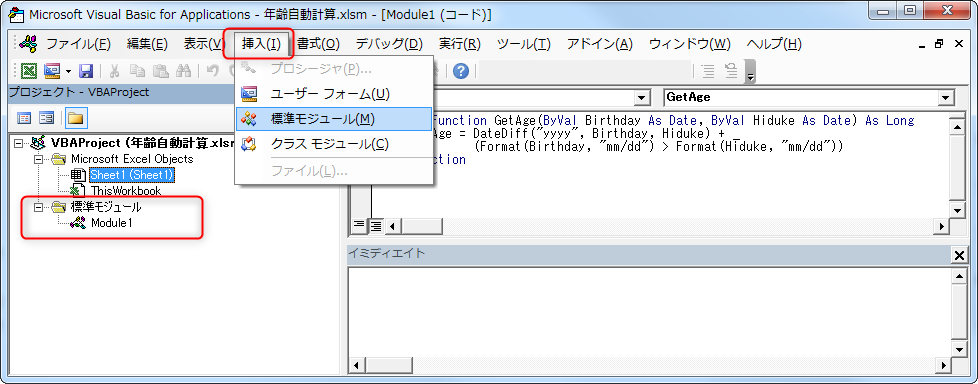Click the Undo arrow icon
978x384 pixels.
[212, 71]
